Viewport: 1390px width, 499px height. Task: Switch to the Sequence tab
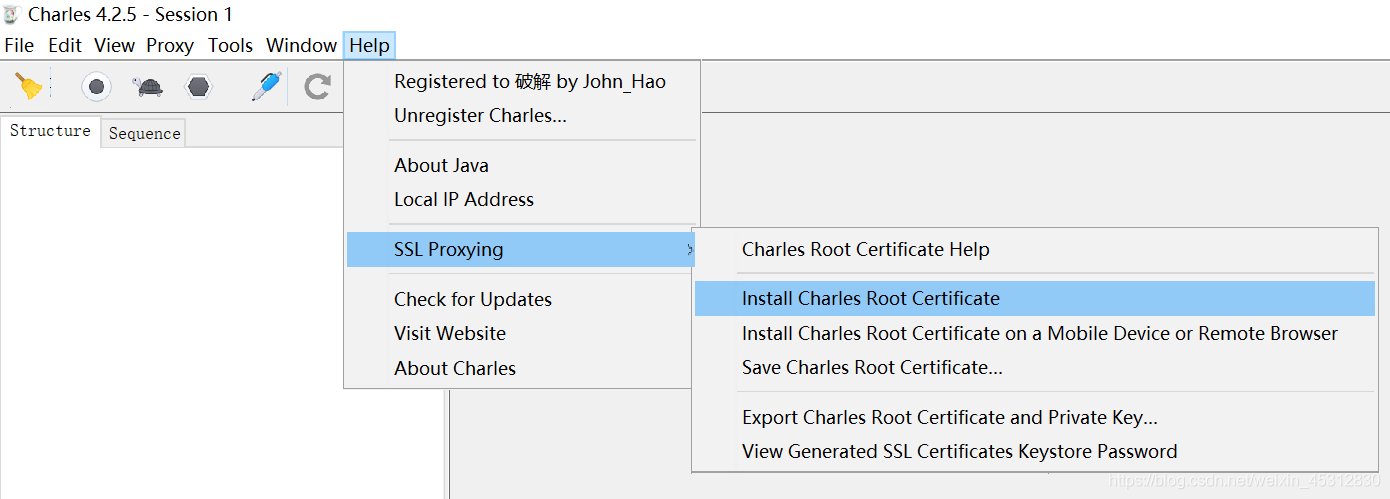[x=144, y=133]
